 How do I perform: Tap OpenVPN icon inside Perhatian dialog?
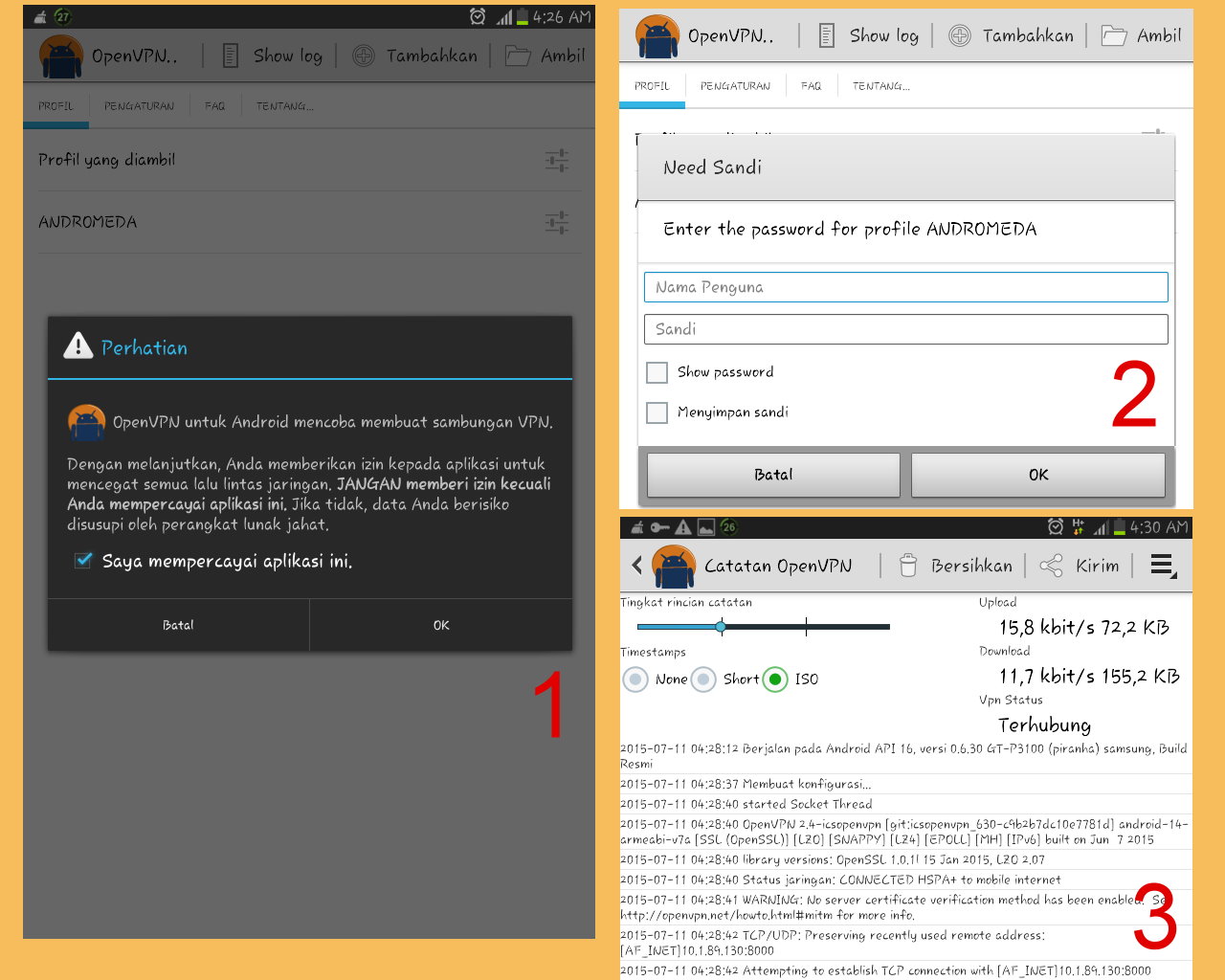coord(86,422)
